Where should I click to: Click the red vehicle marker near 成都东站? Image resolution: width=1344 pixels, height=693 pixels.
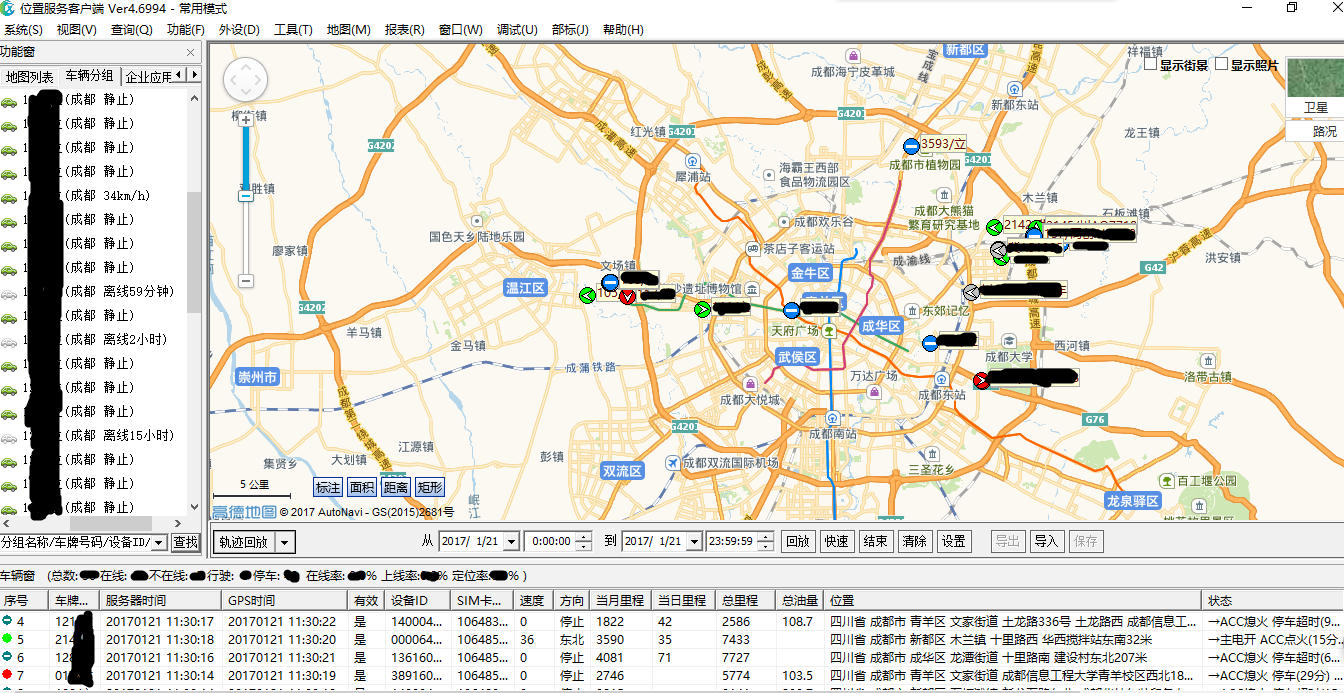click(x=981, y=379)
